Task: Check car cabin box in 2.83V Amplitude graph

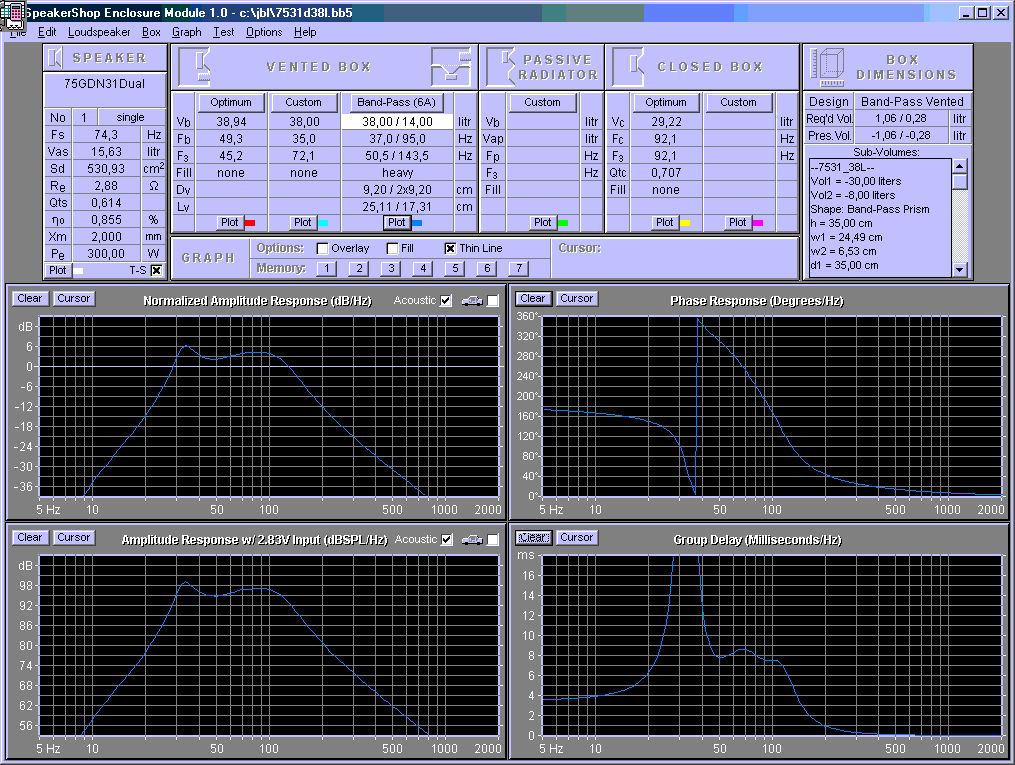Action: tap(493, 540)
